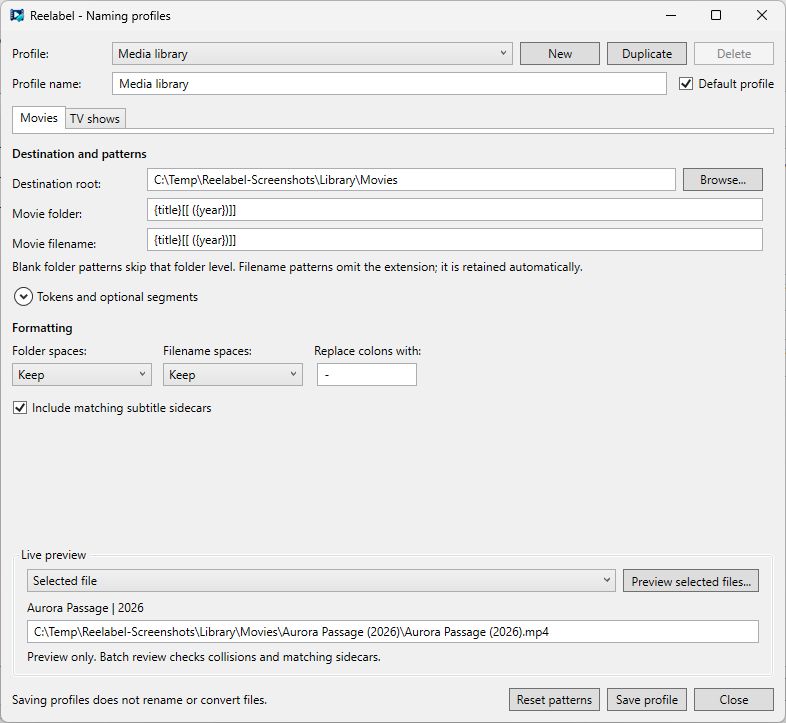Switch to the TV shows tab
786x723 pixels.
[95, 119]
